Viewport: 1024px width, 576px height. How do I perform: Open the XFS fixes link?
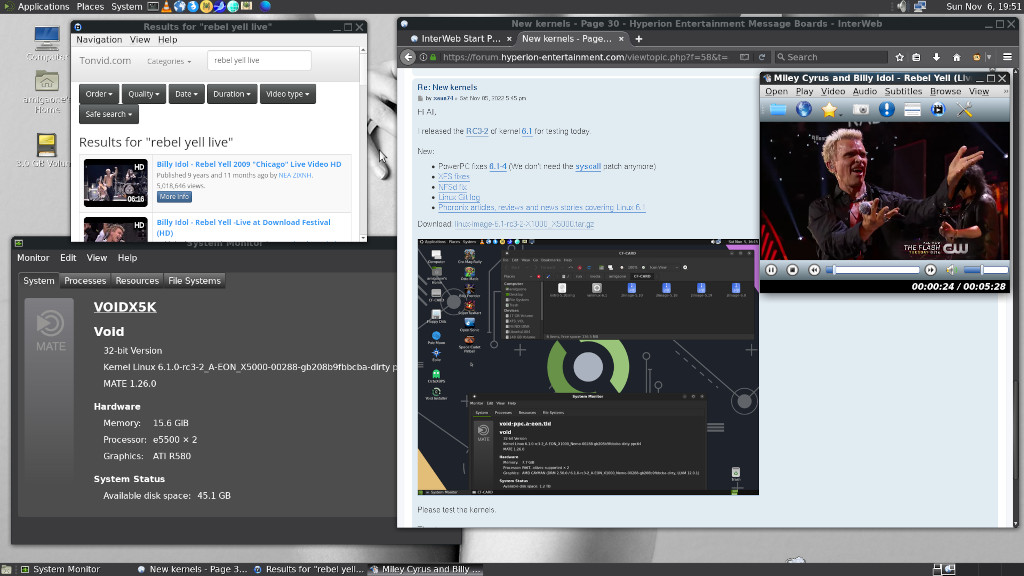point(453,176)
